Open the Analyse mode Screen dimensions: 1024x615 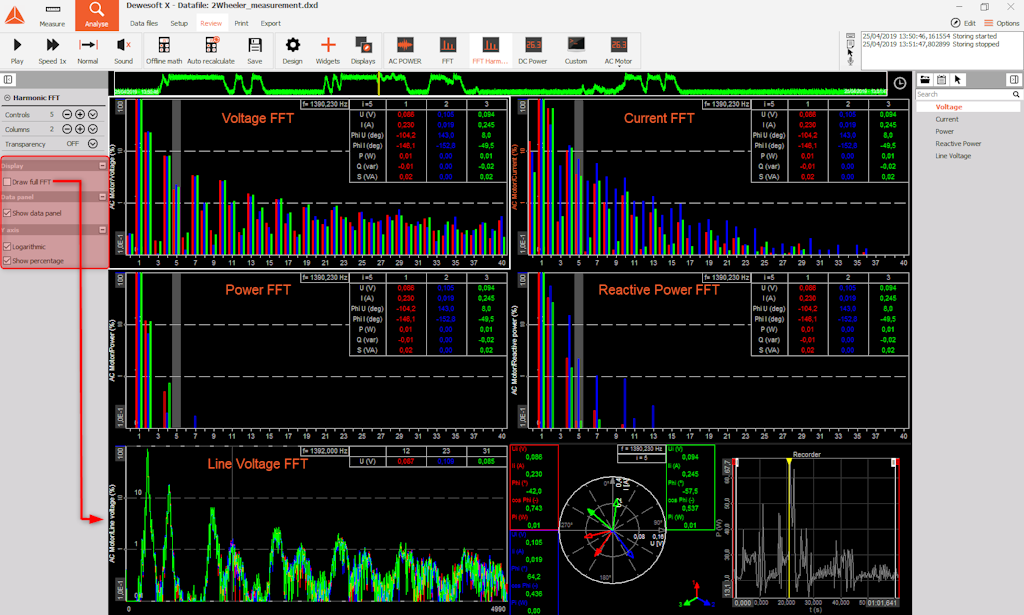coord(97,15)
